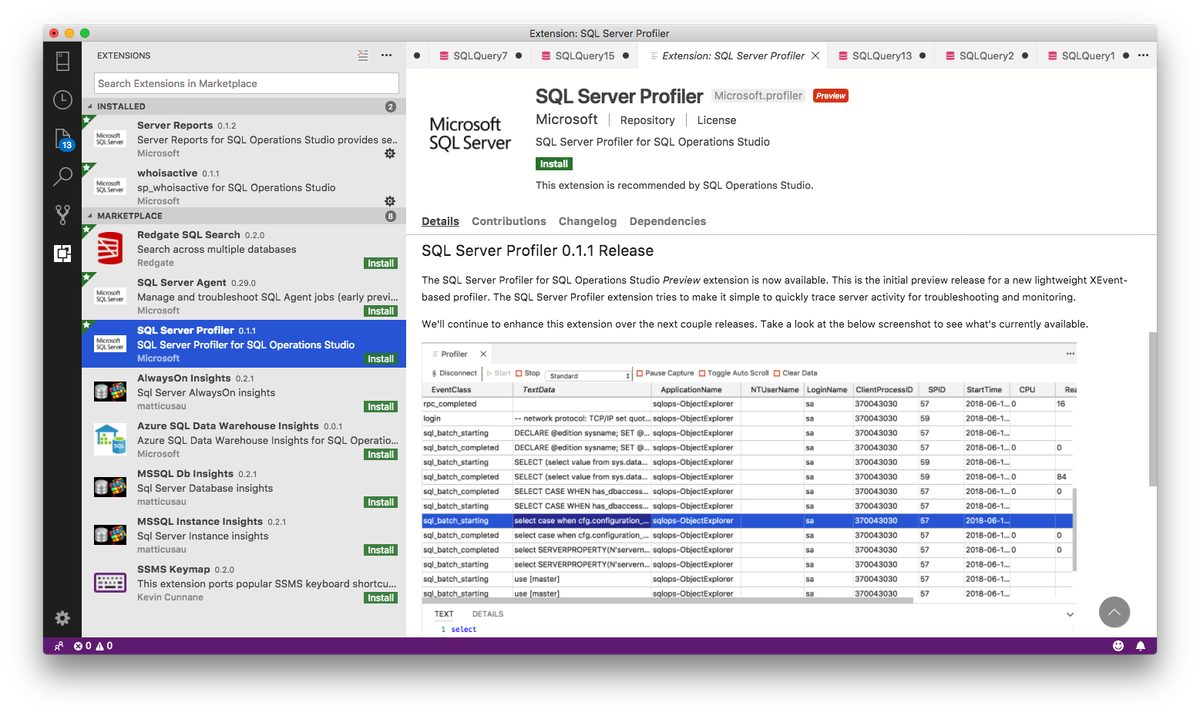
Task: Click status bar leftmost remote icon
Action: (58, 646)
